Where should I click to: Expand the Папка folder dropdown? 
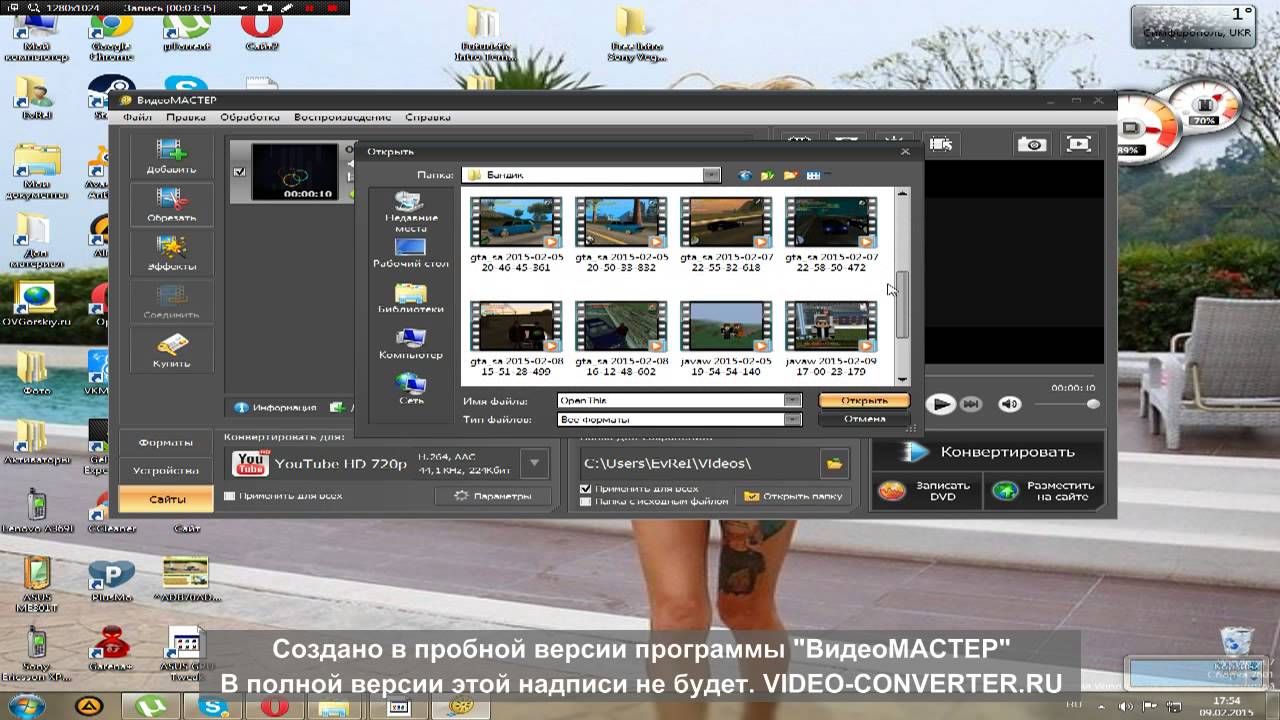click(711, 175)
